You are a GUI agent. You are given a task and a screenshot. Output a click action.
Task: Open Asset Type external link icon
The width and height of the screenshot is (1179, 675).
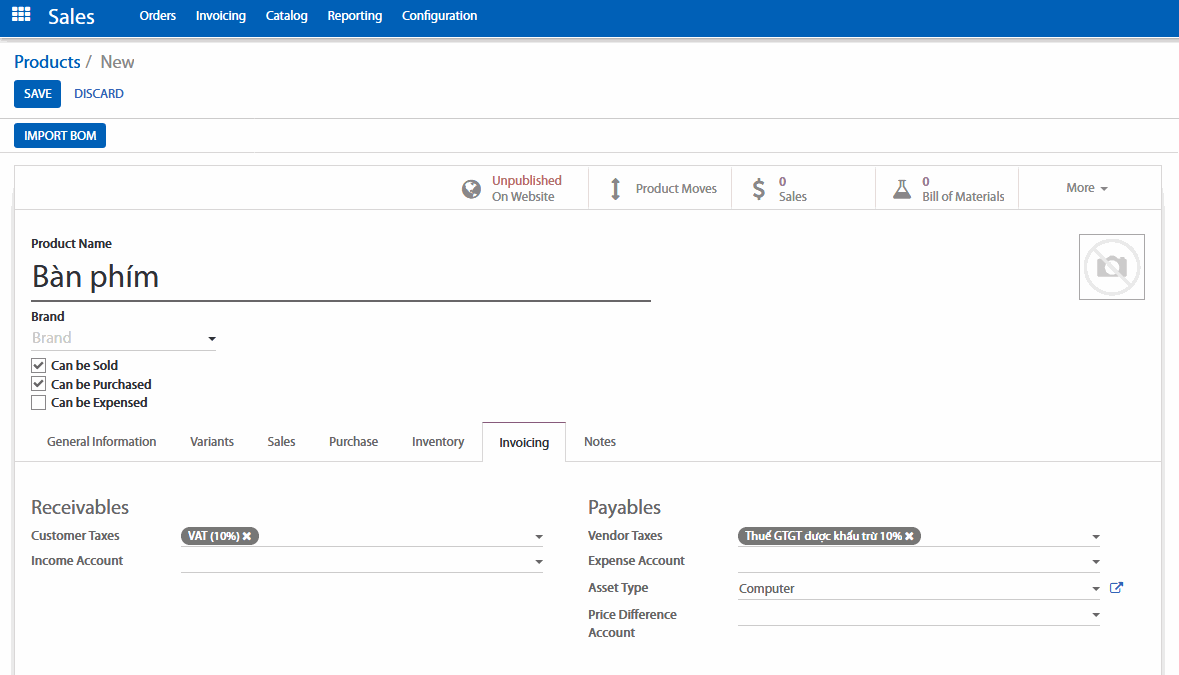(1117, 588)
